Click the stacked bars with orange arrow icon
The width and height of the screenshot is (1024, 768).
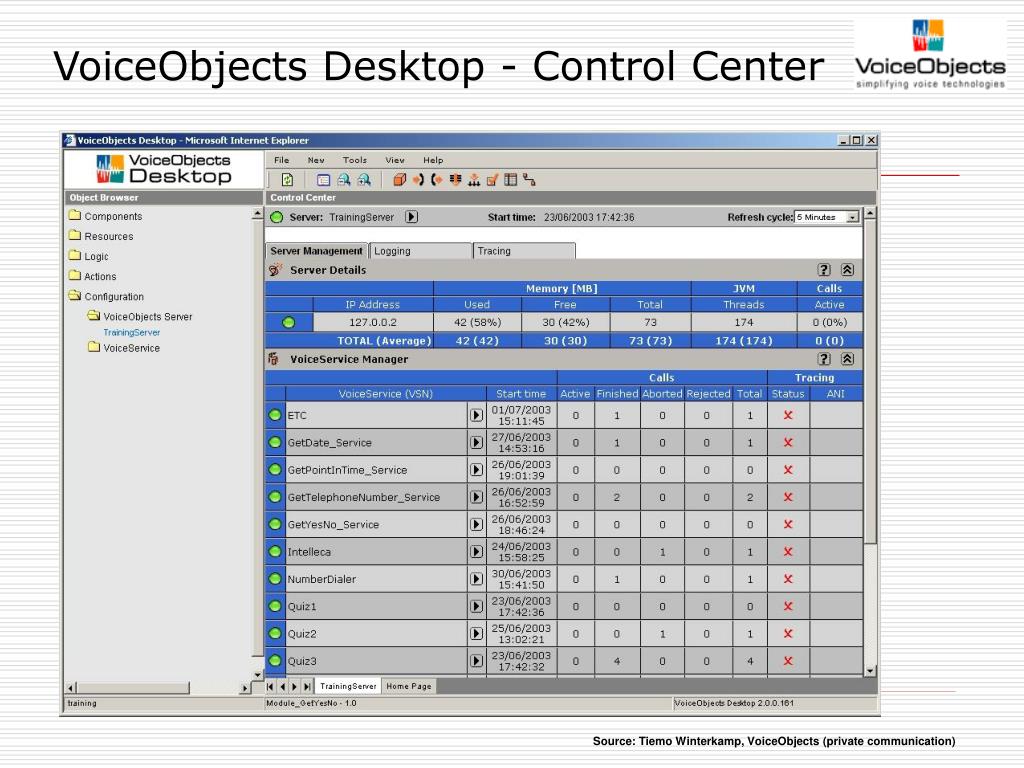(x=455, y=180)
